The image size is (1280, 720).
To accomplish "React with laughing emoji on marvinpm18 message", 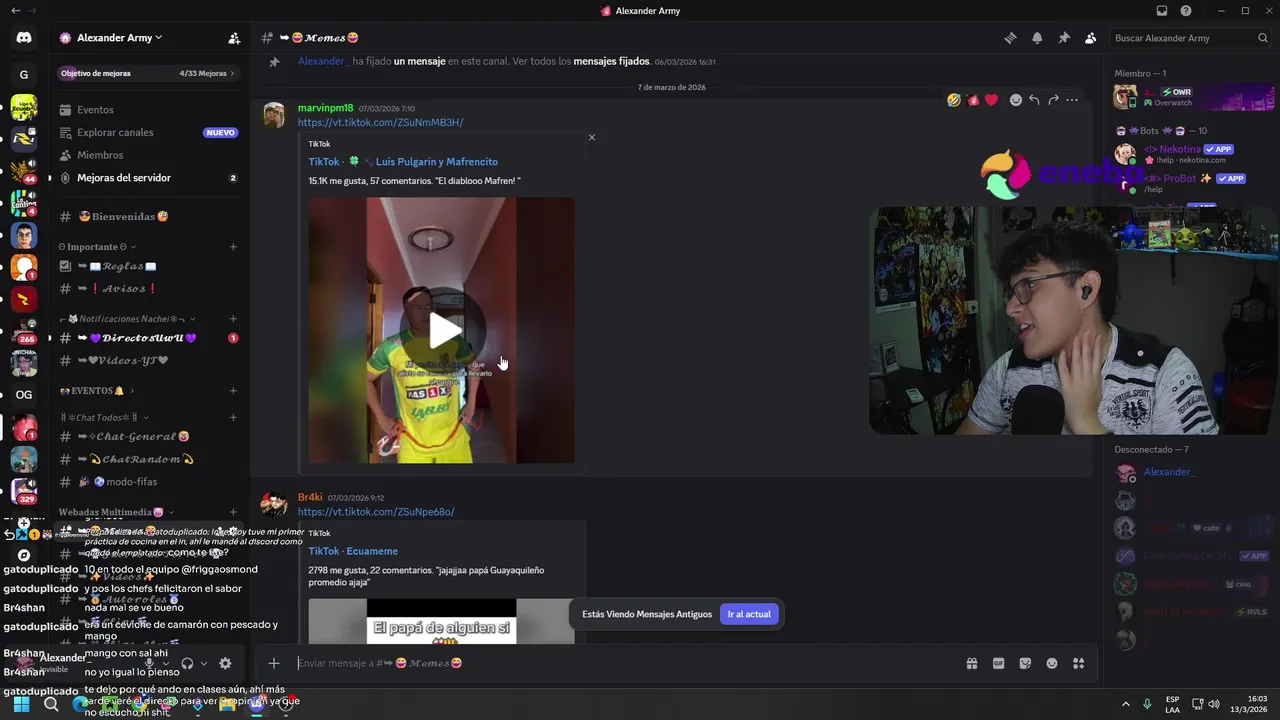I will click(954, 100).
